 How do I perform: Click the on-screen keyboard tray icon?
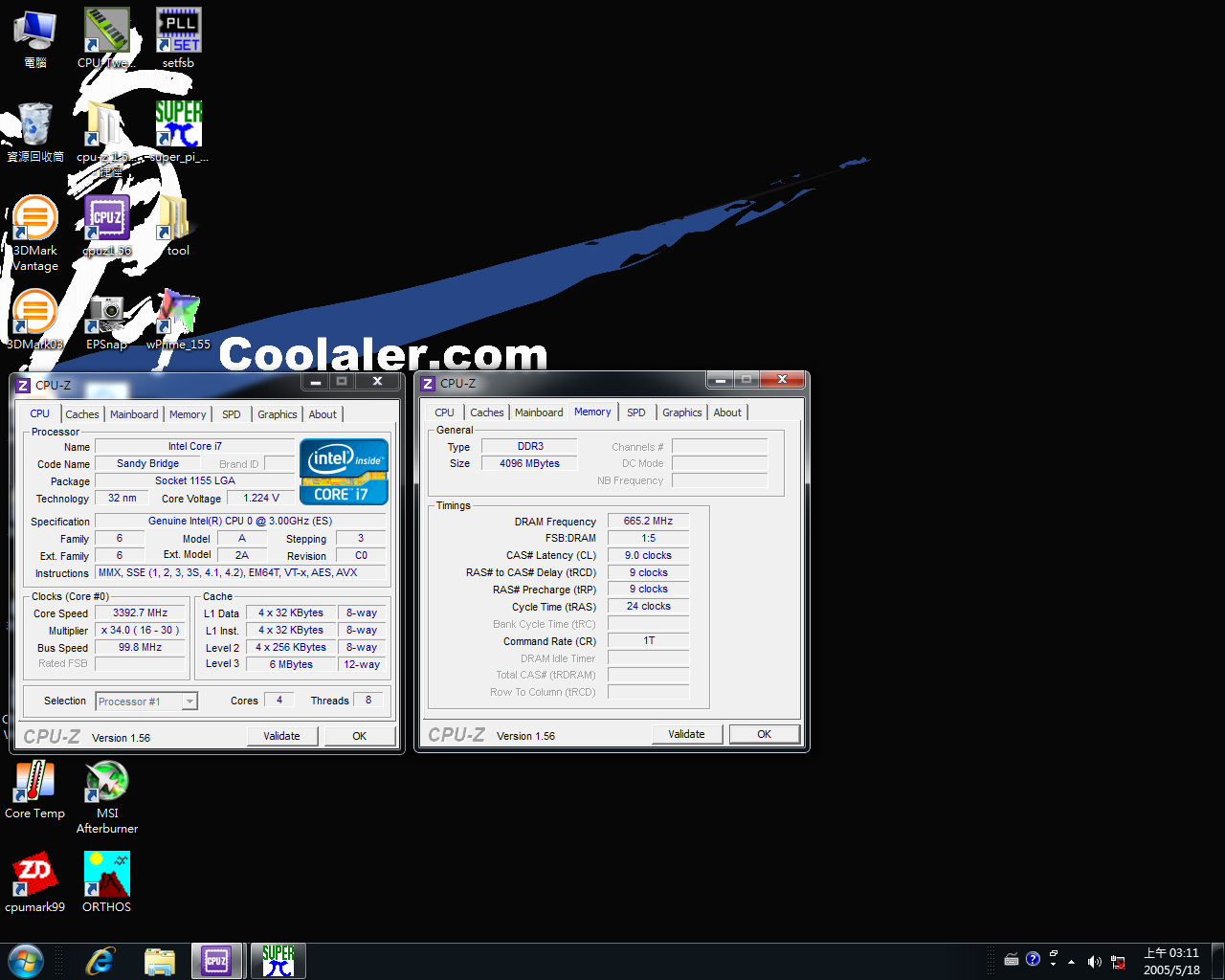click(x=1012, y=959)
